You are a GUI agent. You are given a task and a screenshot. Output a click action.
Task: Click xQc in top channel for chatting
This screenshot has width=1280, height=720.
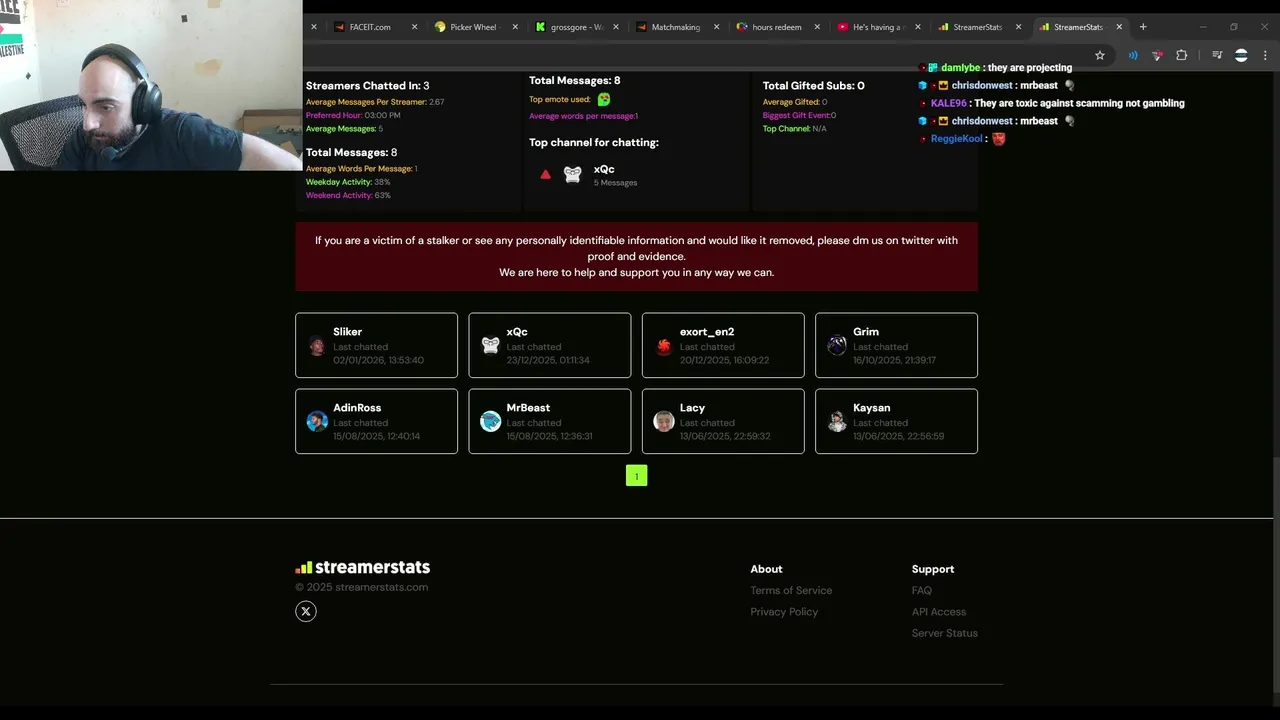pos(604,169)
